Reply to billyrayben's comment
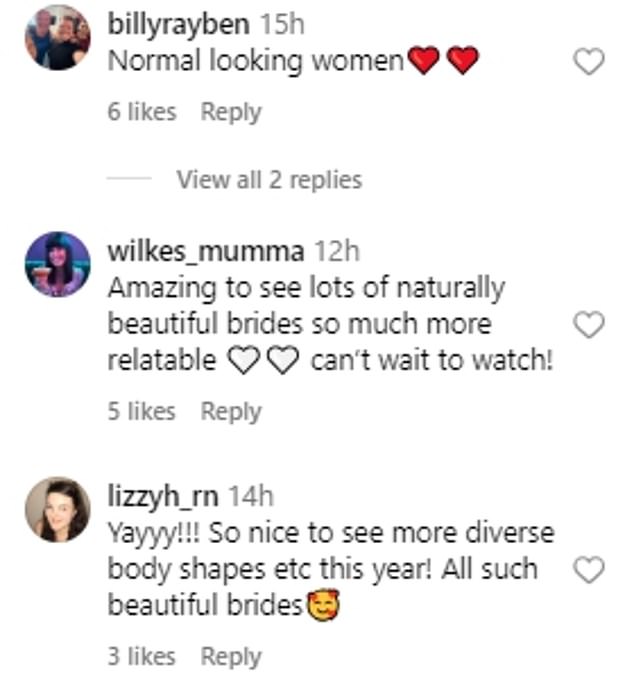This screenshot has width=634, height=690. [230, 112]
